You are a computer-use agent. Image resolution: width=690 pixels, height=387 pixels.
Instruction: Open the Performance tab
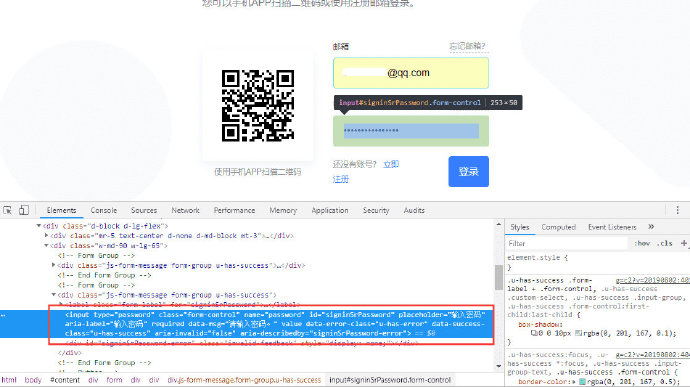pos(235,210)
